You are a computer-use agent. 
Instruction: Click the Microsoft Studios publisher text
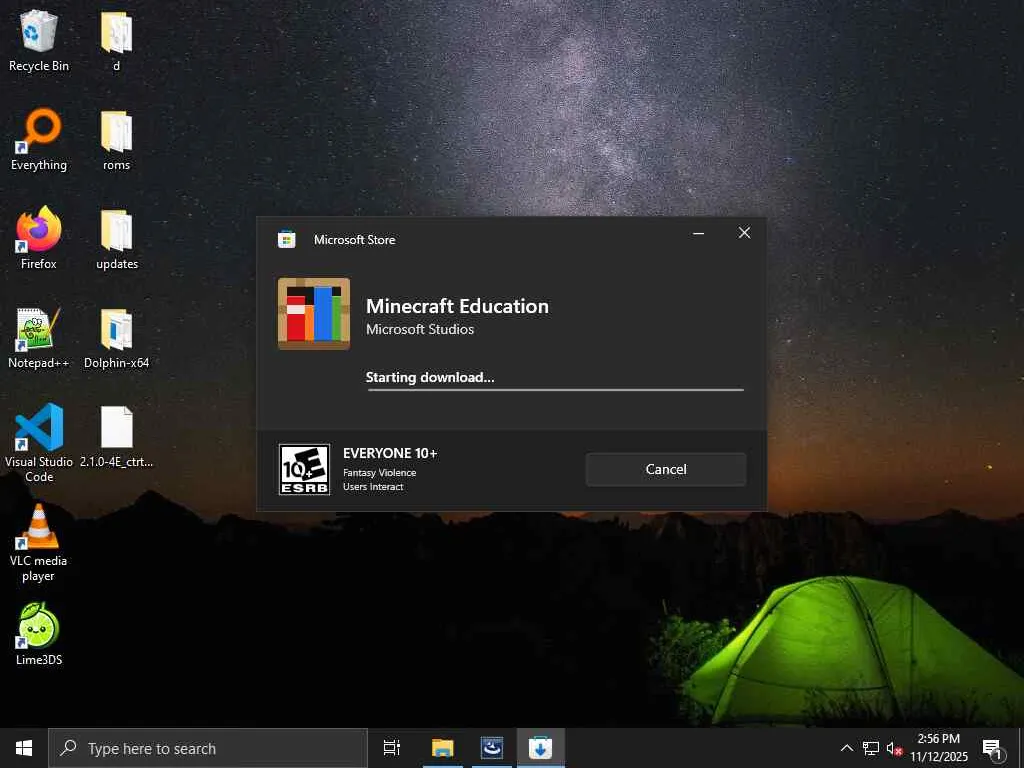pyautogui.click(x=420, y=329)
